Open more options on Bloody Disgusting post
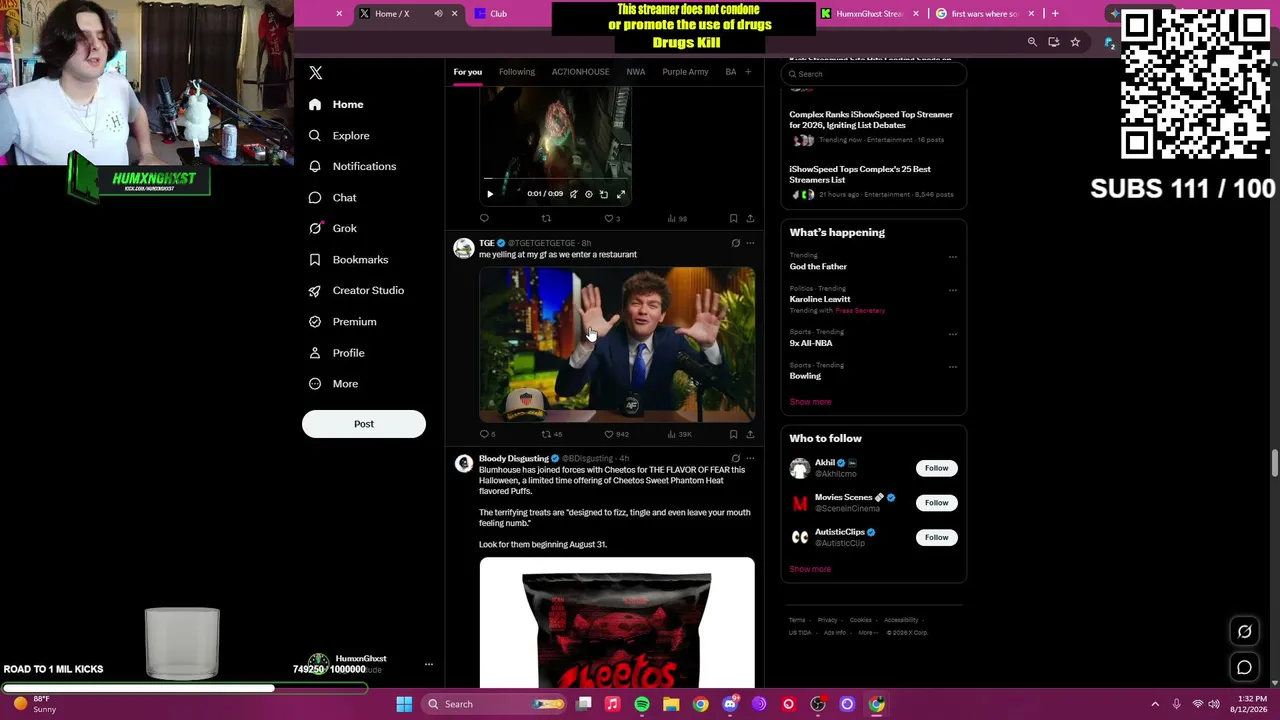 [x=750, y=458]
